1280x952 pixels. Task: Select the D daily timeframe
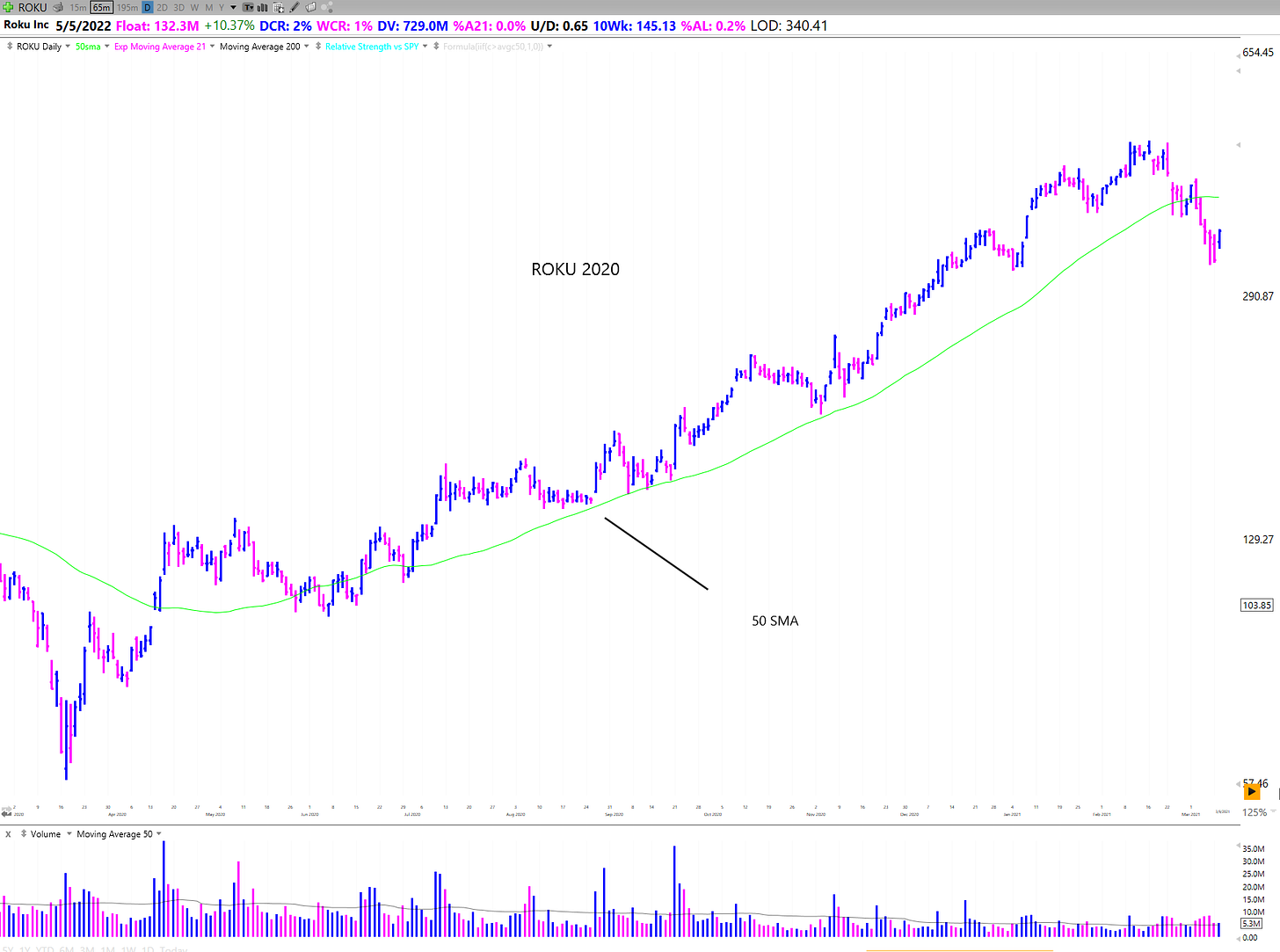click(x=148, y=7)
